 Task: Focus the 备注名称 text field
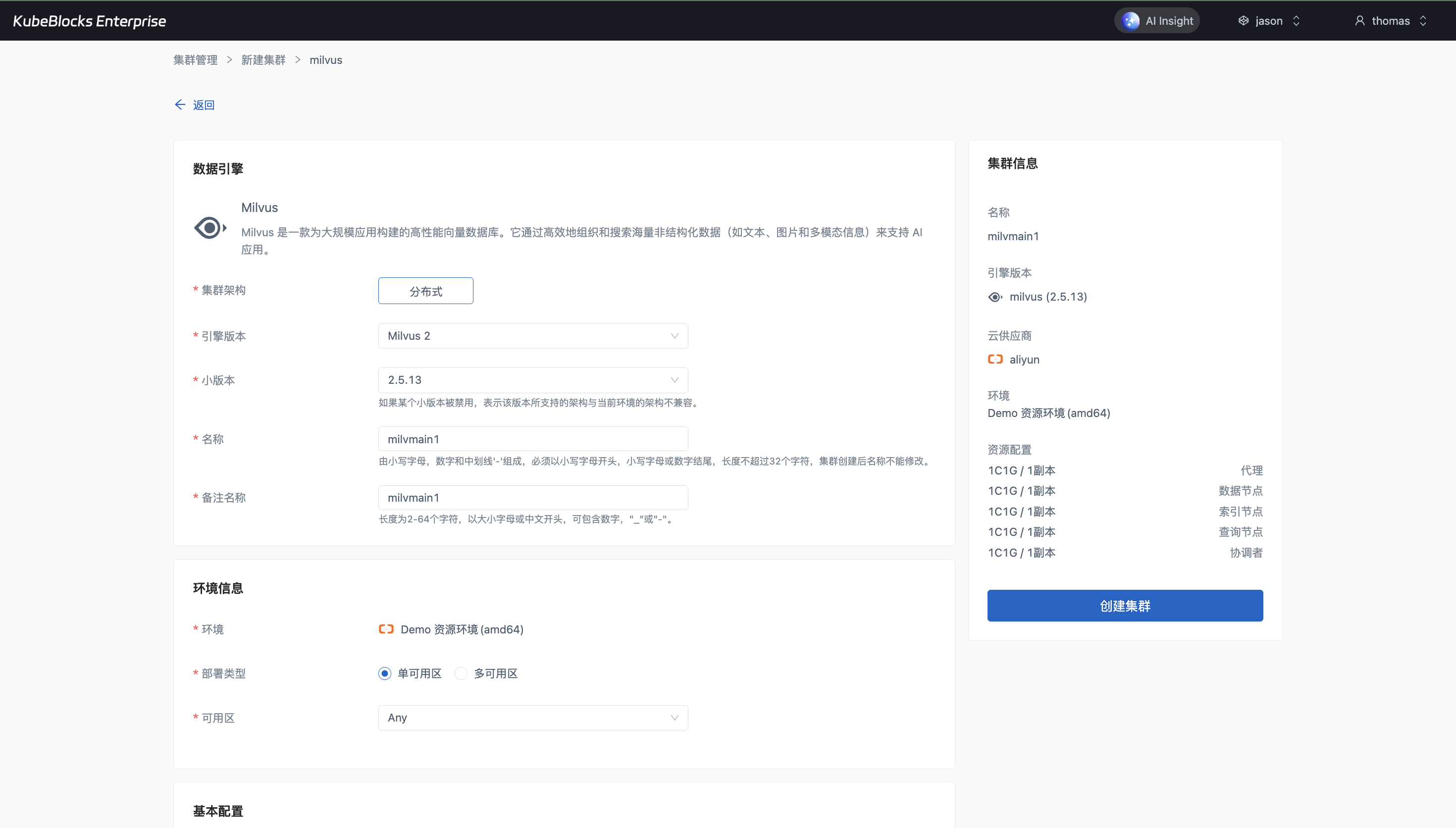coord(533,498)
